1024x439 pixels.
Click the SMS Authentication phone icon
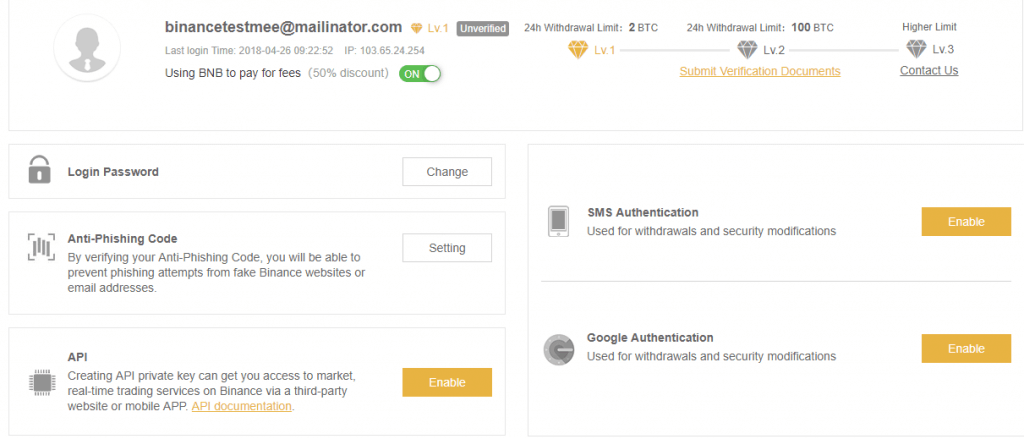click(559, 221)
